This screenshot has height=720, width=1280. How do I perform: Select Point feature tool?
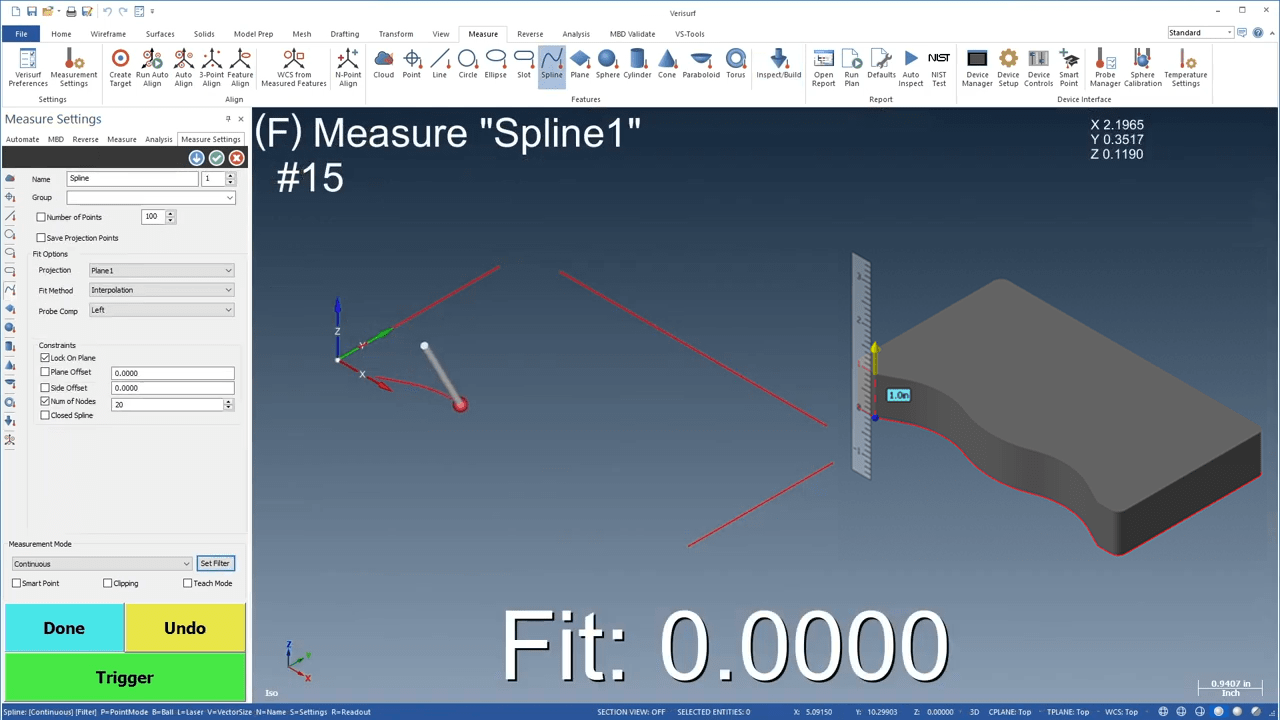click(x=412, y=64)
